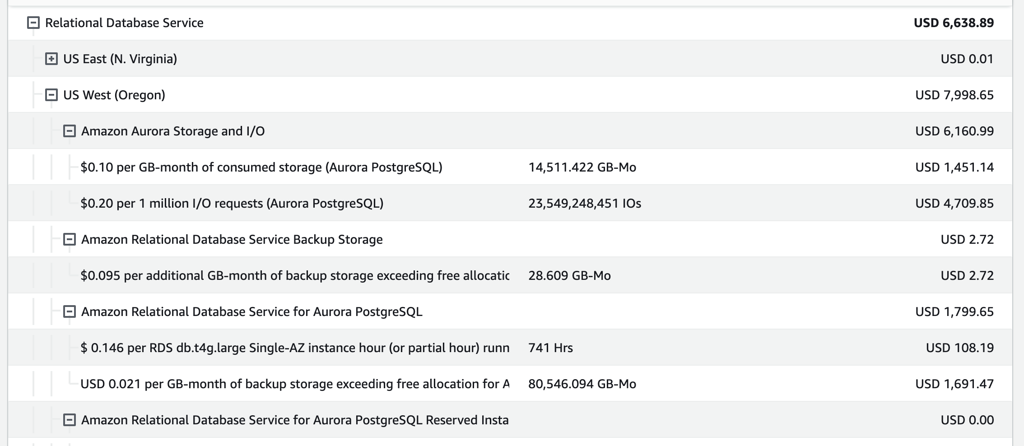Click the USD 6,160.99 amount
This screenshot has height=446, width=1024.
click(955, 131)
